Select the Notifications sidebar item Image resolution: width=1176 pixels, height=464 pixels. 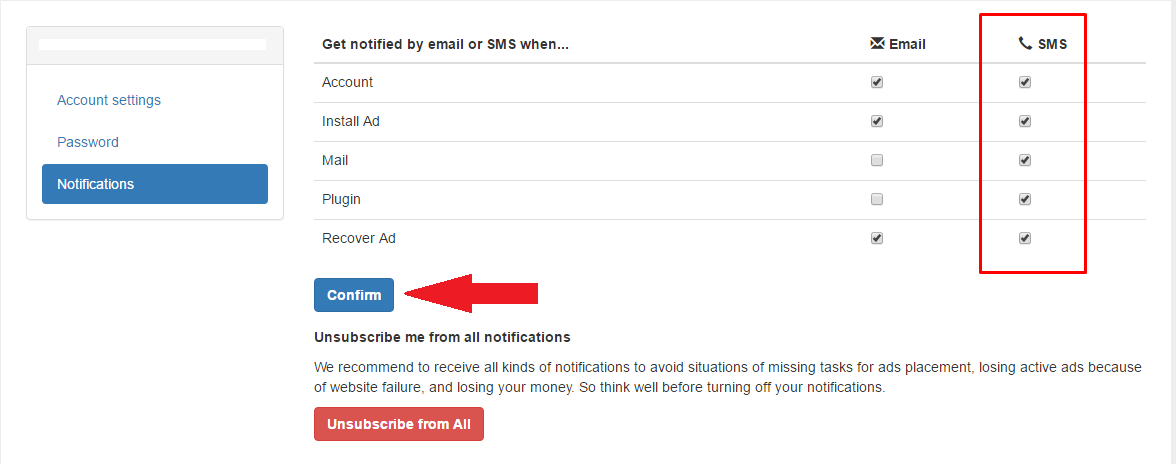click(x=154, y=184)
